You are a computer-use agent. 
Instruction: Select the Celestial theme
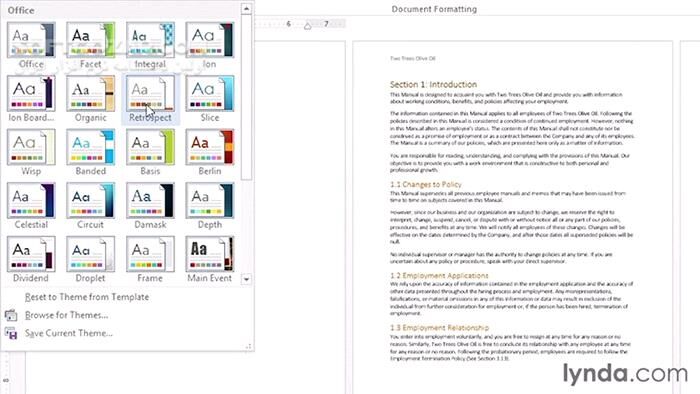pos(31,201)
